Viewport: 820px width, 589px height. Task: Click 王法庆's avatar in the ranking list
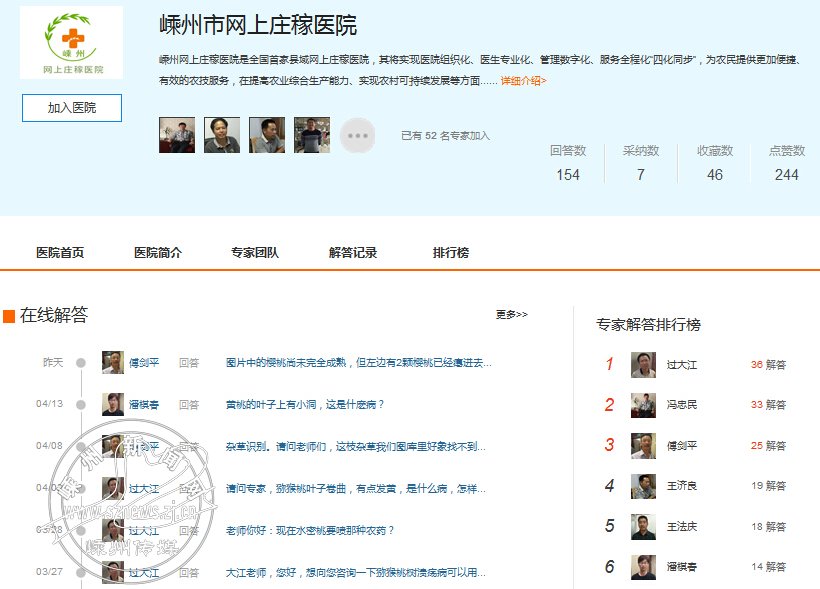pyautogui.click(x=643, y=527)
